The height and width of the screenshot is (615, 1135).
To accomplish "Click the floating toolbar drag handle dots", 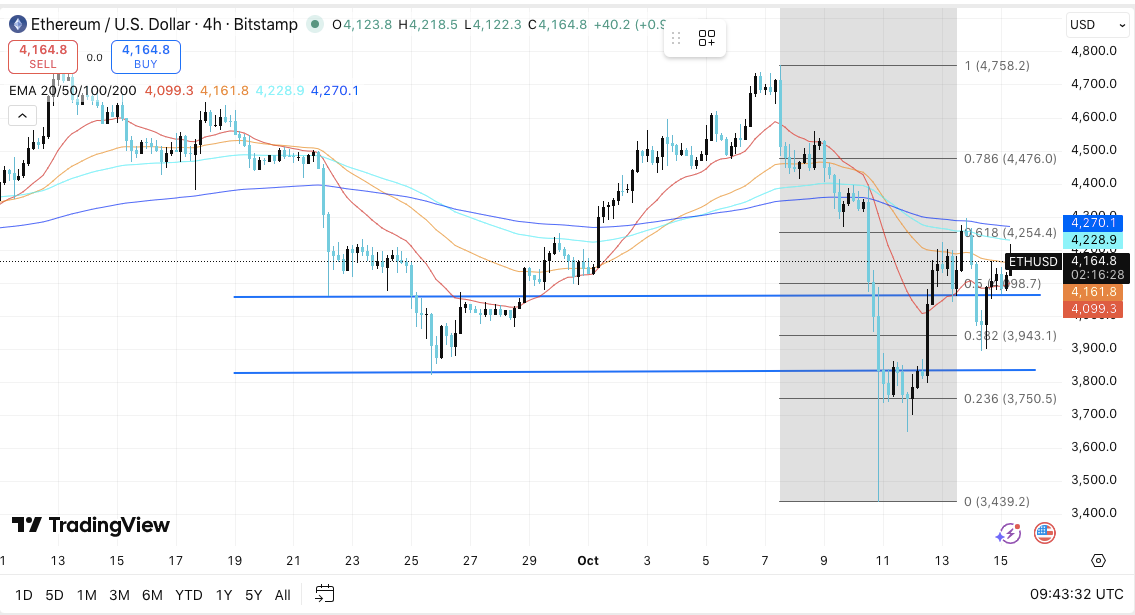I will (x=676, y=38).
